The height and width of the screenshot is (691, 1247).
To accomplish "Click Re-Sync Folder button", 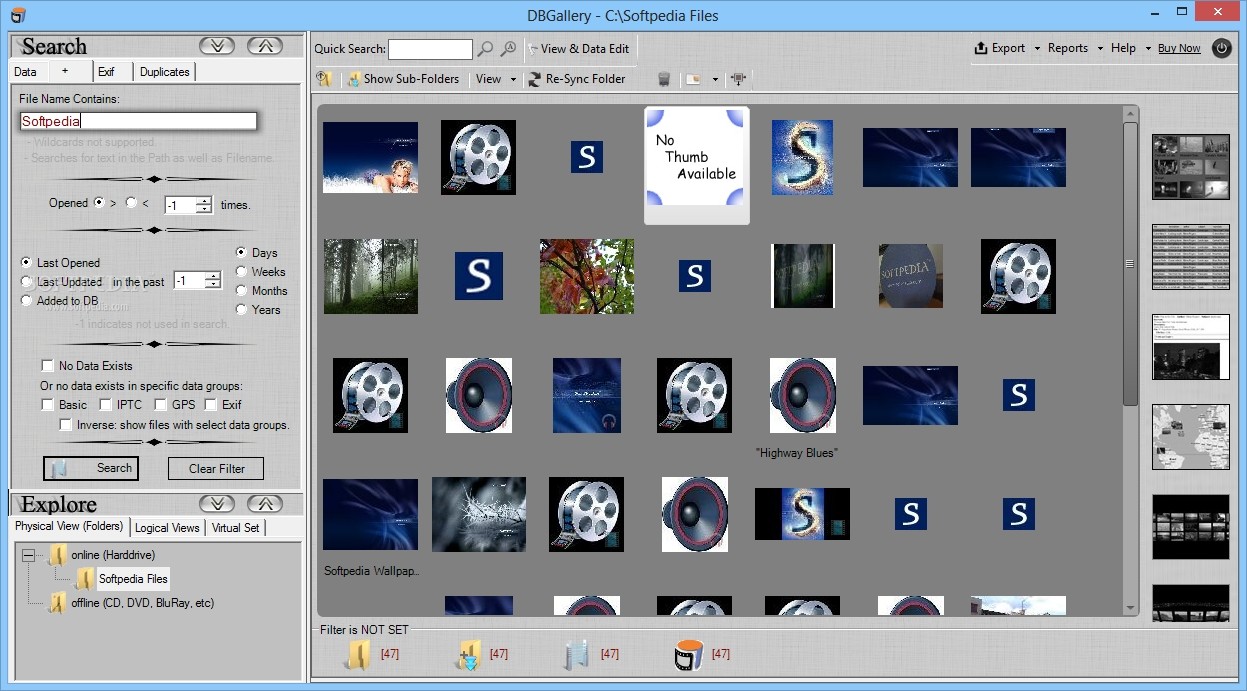I will (577, 79).
